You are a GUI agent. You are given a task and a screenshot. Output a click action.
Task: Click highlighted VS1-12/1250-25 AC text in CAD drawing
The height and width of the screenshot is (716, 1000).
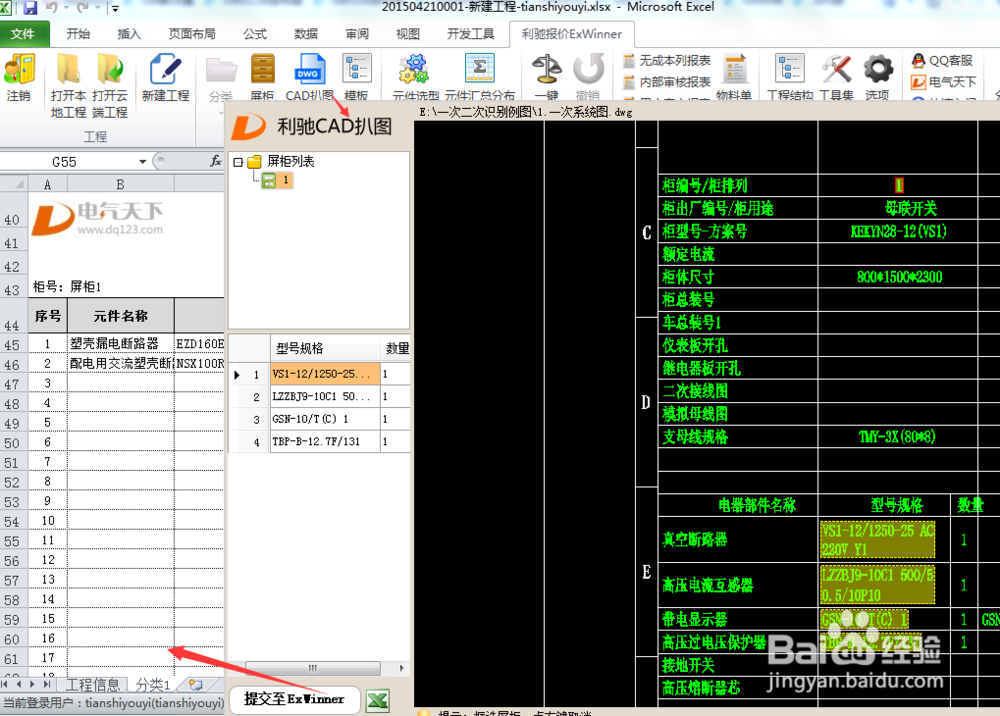click(878, 539)
